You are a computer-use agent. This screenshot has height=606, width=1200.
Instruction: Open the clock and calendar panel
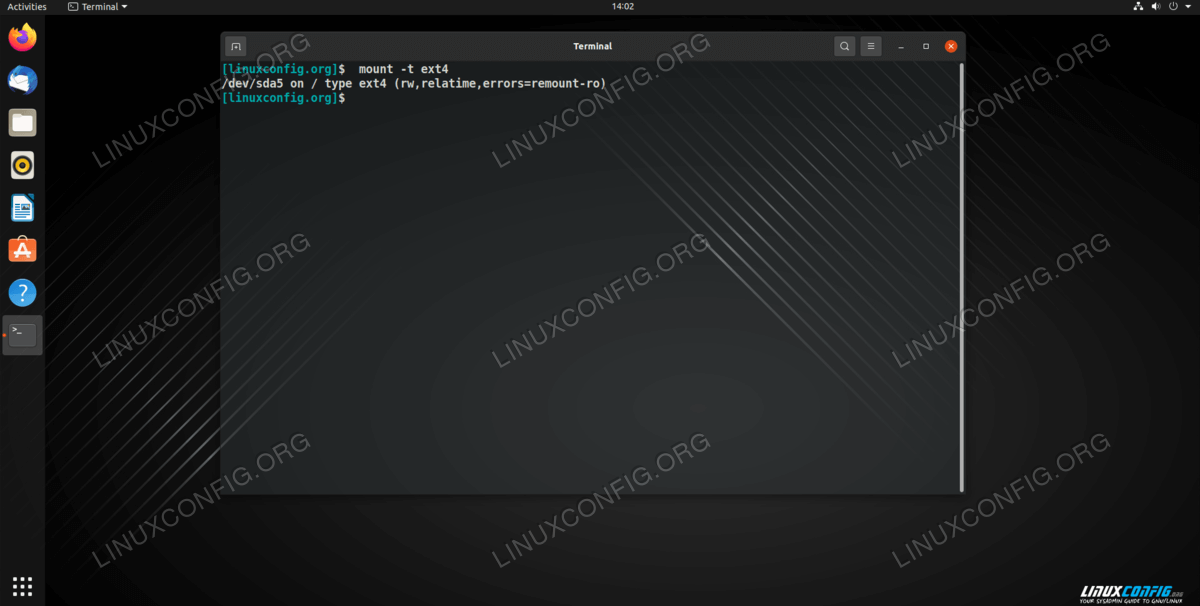(622, 7)
